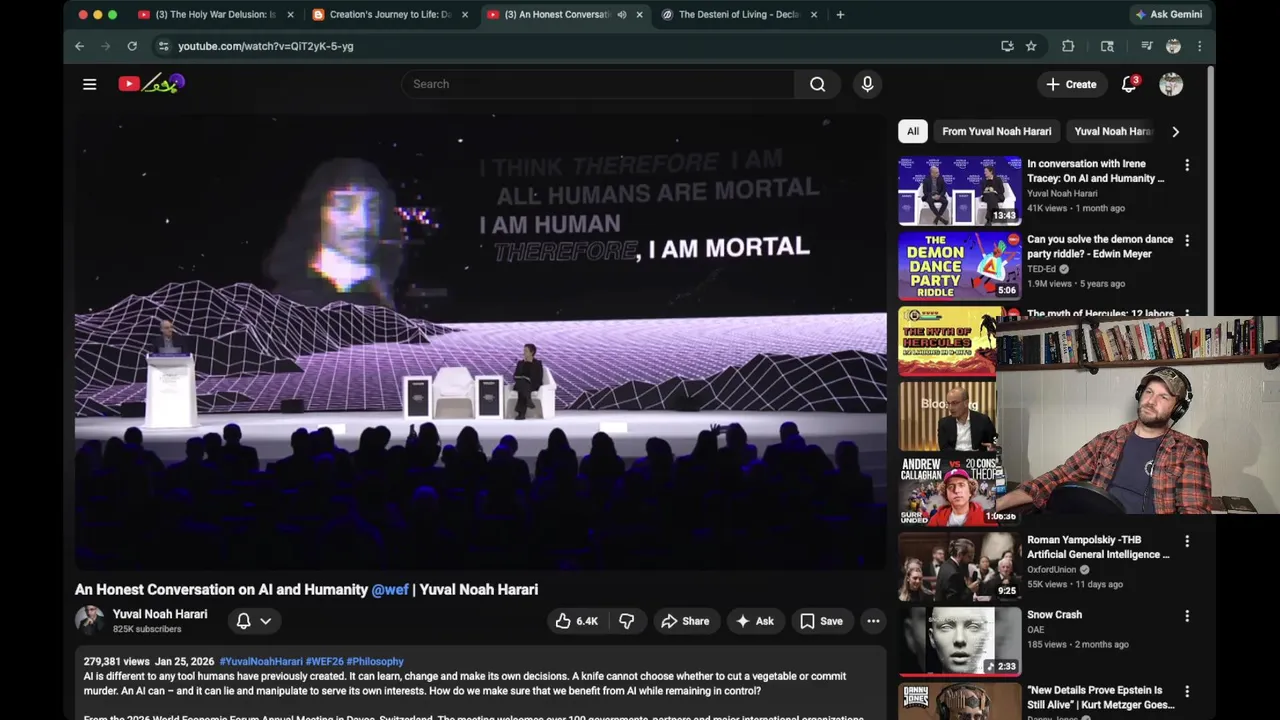Open more actions ellipsis under video
1280x720 pixels.
(873, 621)
